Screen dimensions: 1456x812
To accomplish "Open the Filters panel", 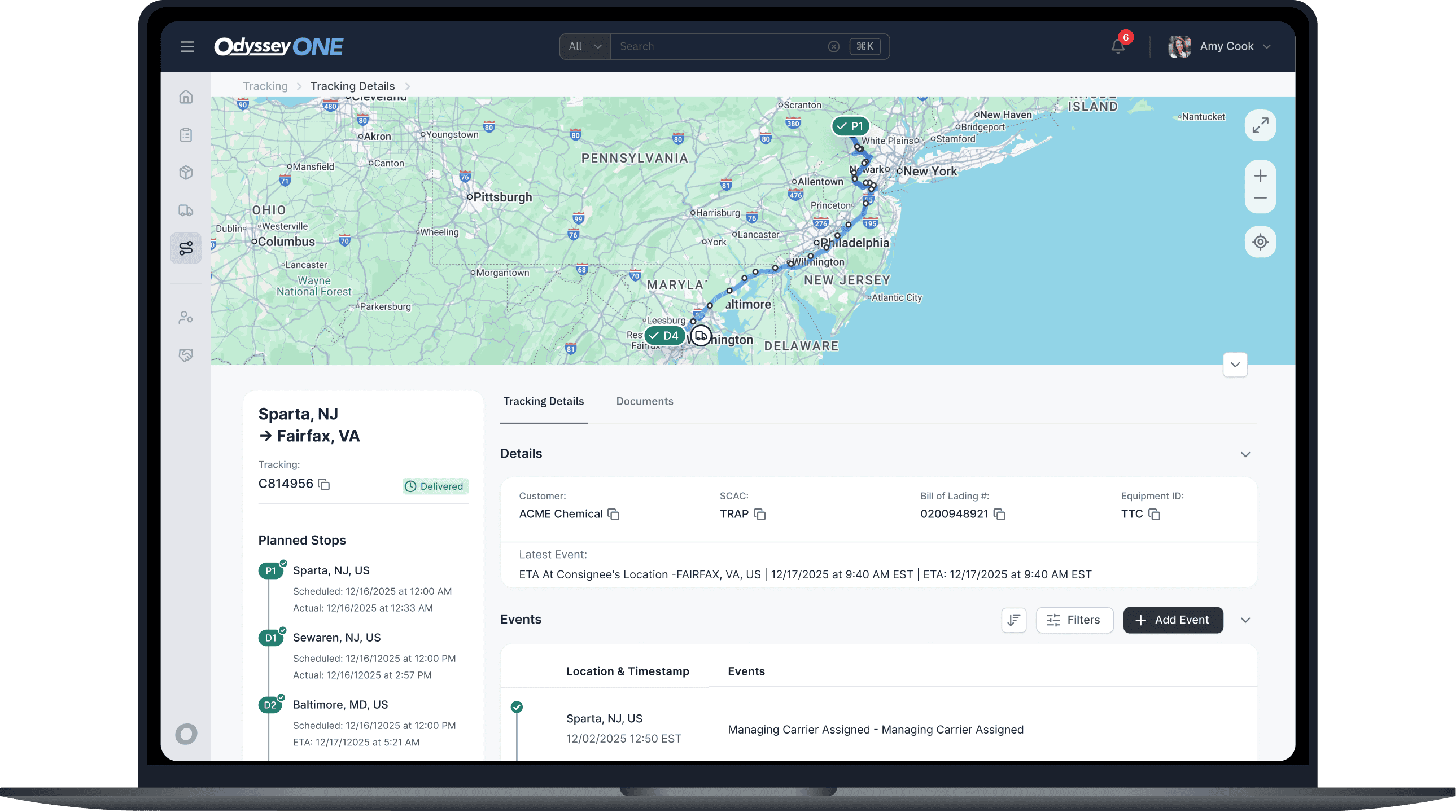I will (1074, 620).
